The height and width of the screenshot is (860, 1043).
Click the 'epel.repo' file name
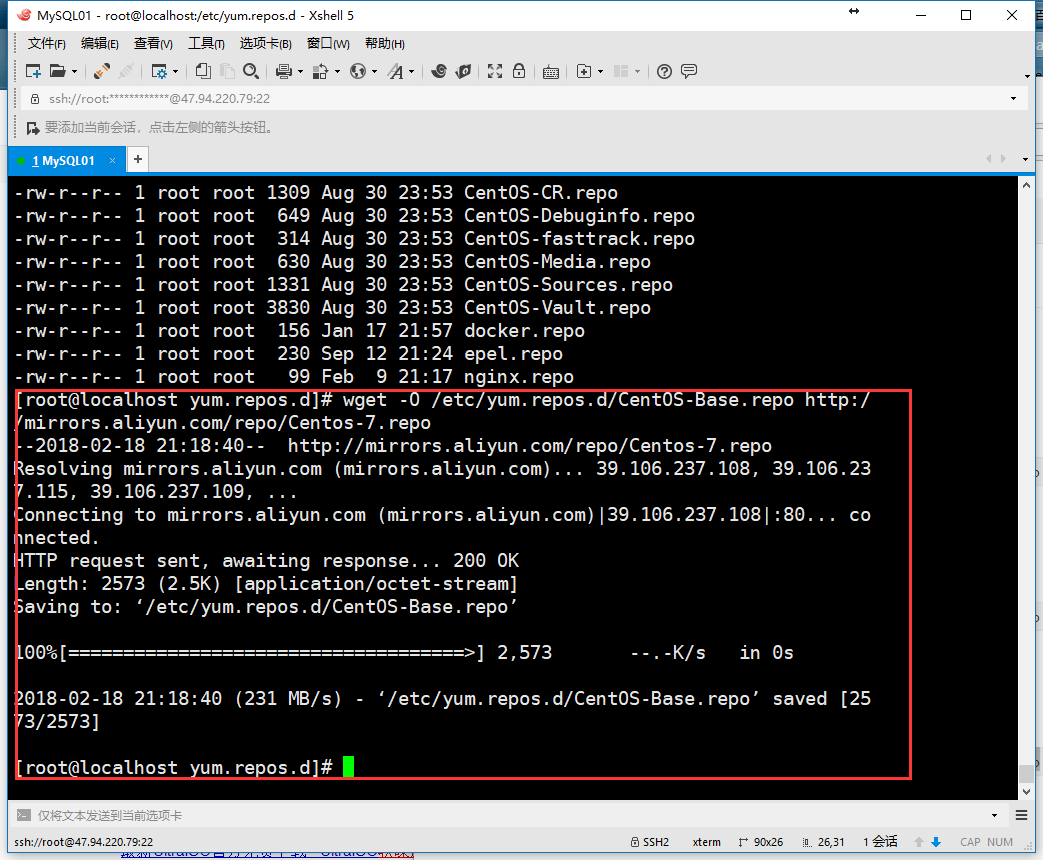click(514, 354)
